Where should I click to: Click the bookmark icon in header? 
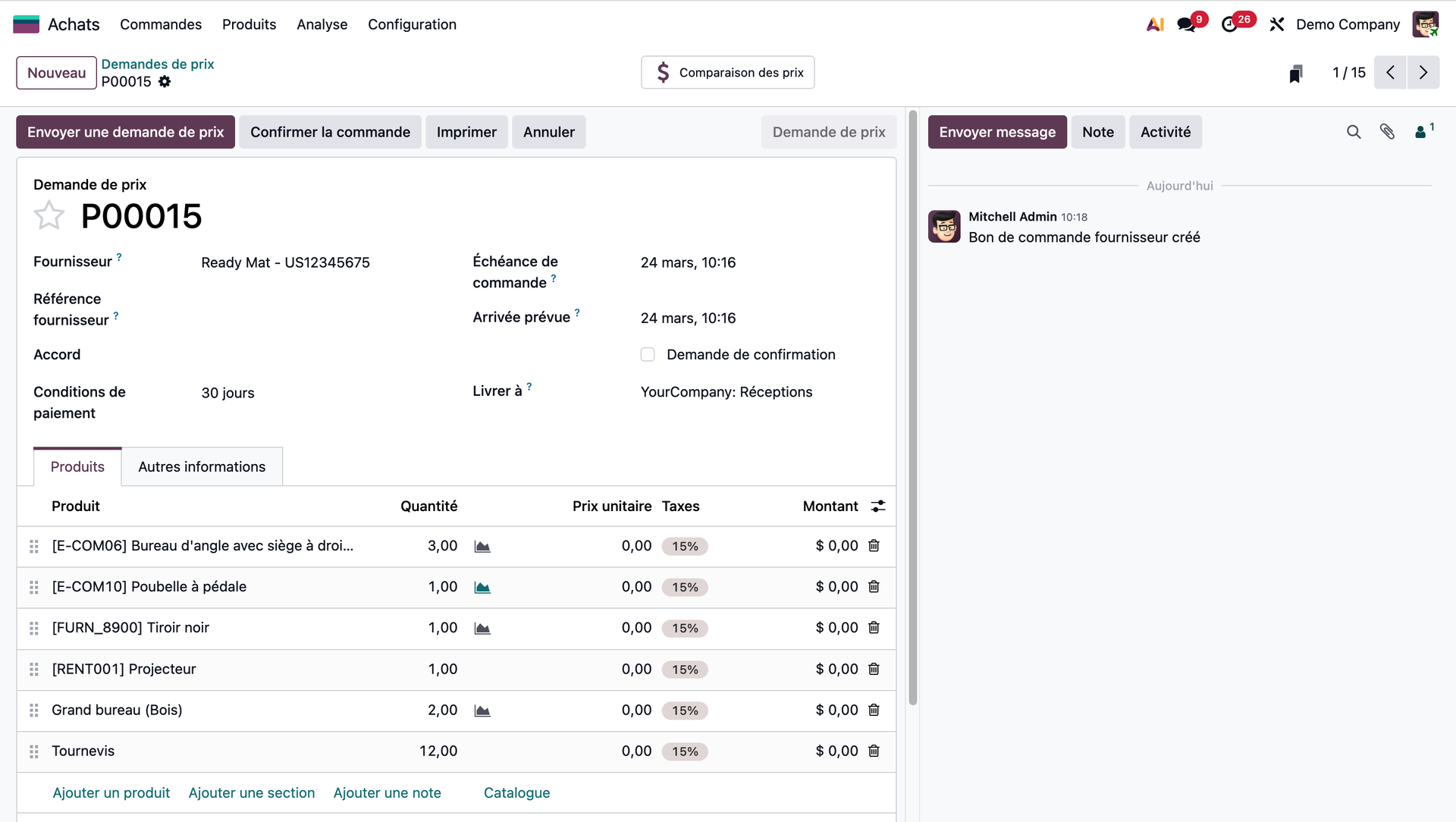click(x=1295, y=74)
